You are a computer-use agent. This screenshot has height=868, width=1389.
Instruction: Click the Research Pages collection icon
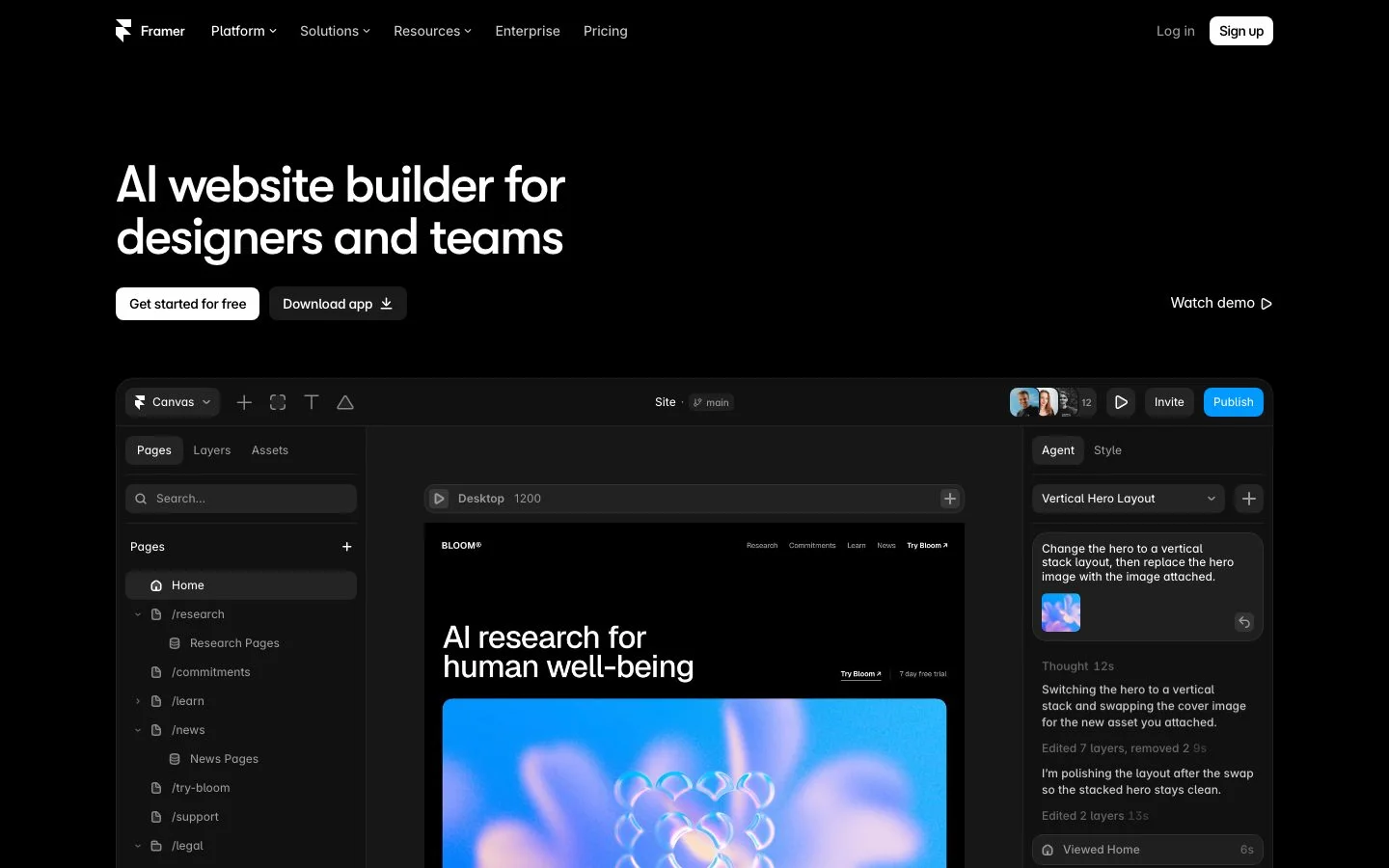175,643
